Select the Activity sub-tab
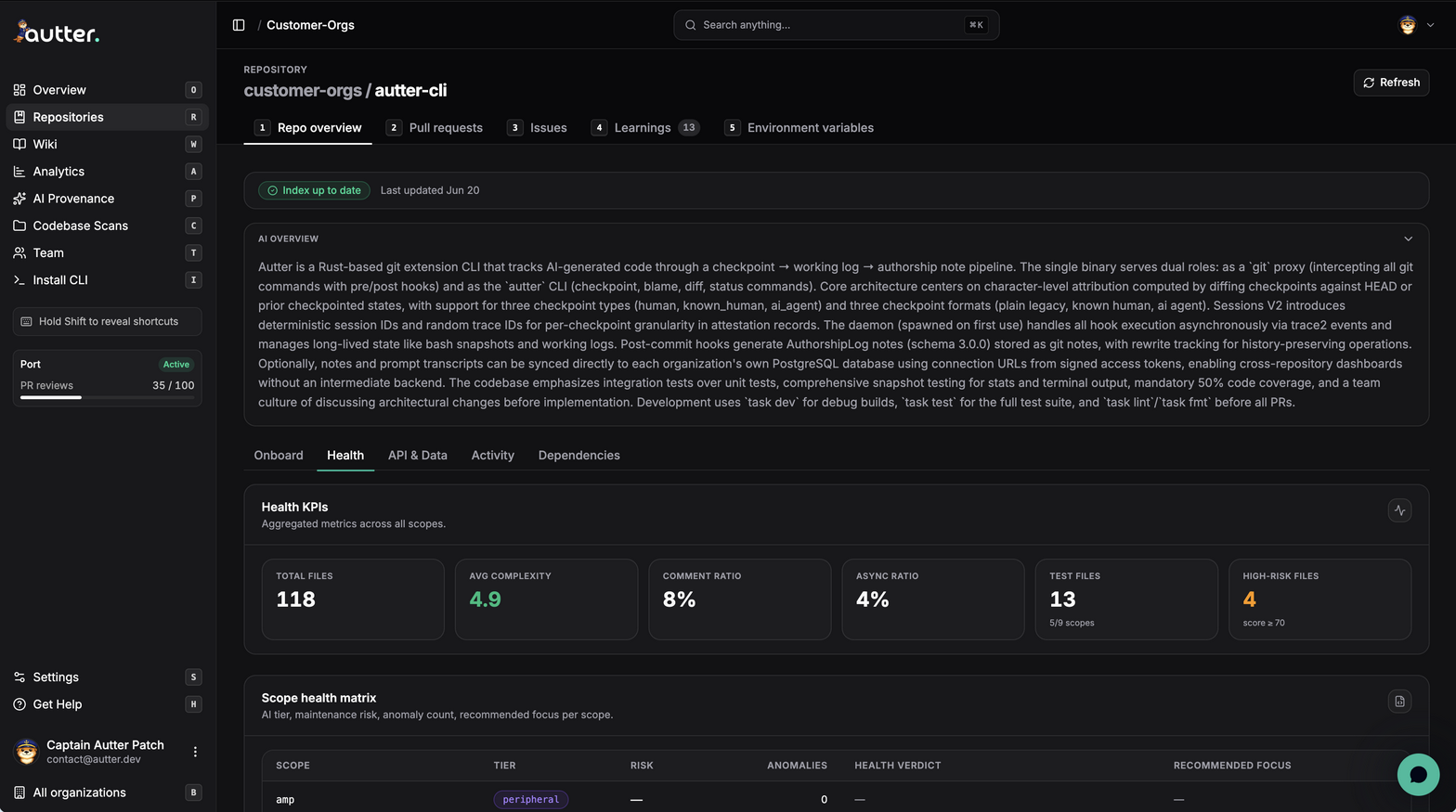Viewport: 1456px width, 812px height. pos(493,456)
